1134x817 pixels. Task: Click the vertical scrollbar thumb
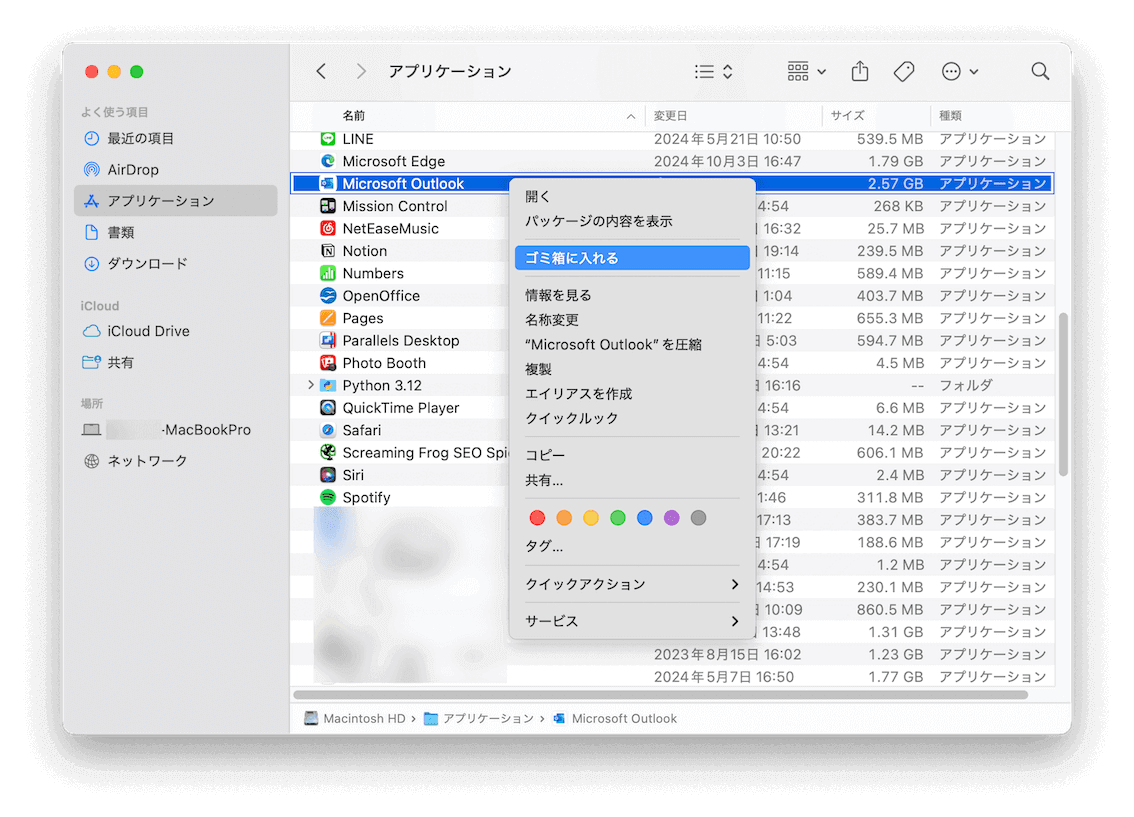pos(1063,394)
